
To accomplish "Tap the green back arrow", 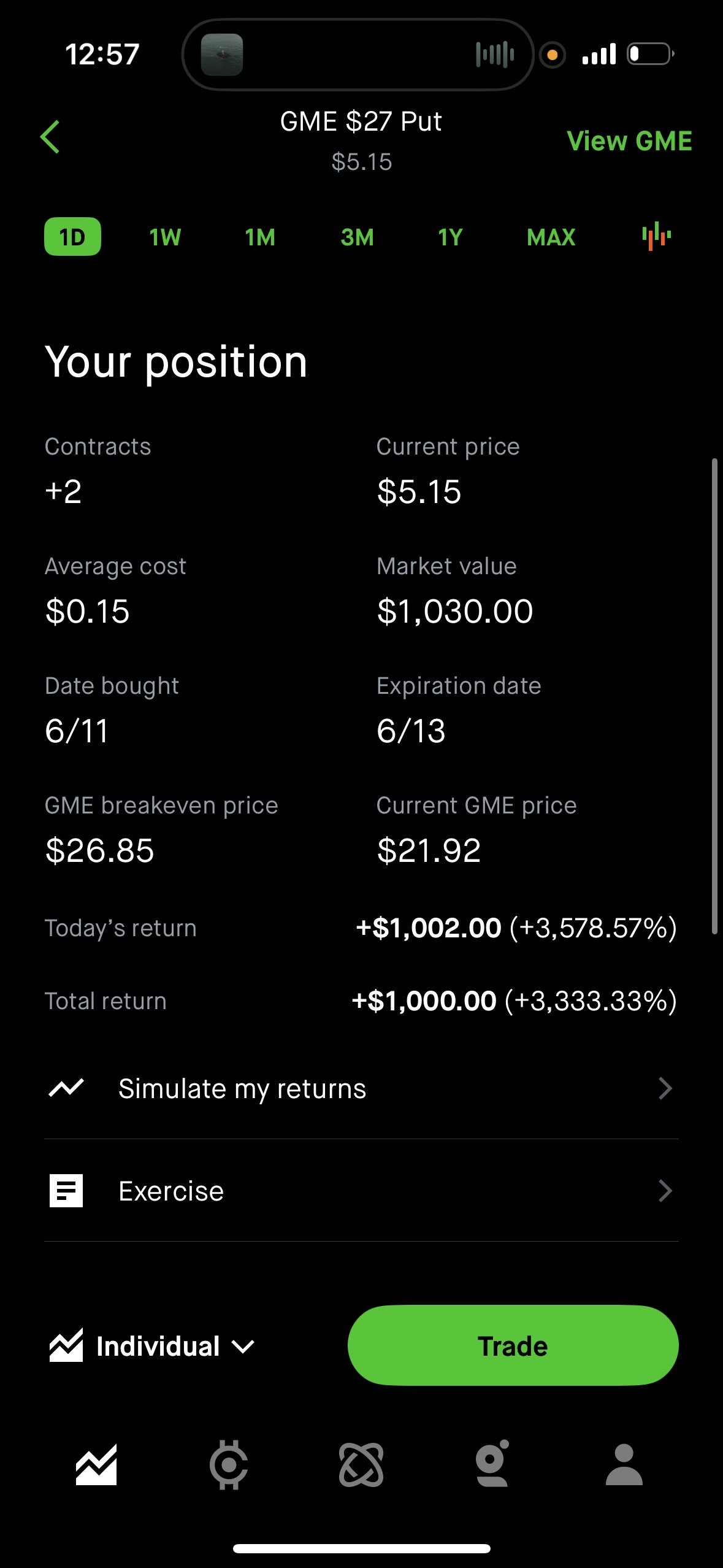I will pos(50,137).
